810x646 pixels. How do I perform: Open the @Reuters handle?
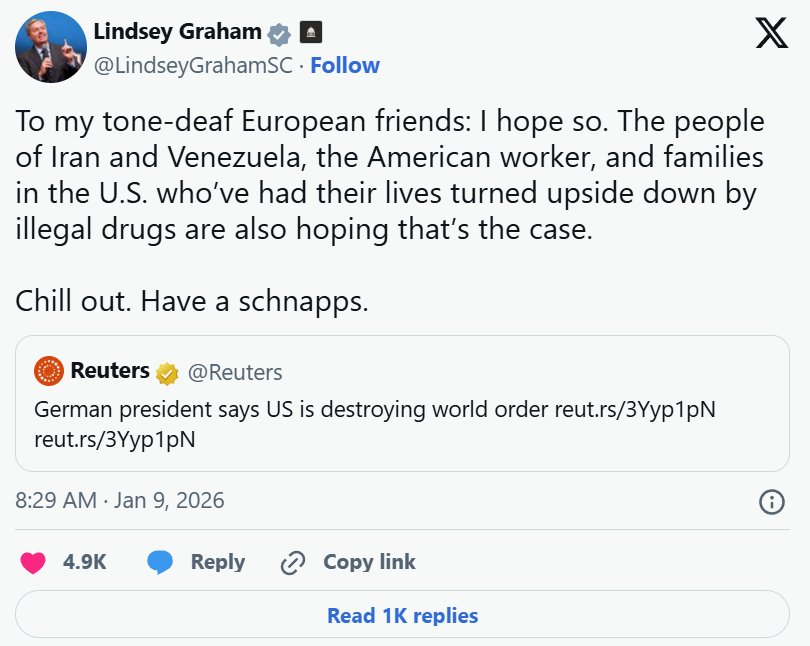coord(235,372)
